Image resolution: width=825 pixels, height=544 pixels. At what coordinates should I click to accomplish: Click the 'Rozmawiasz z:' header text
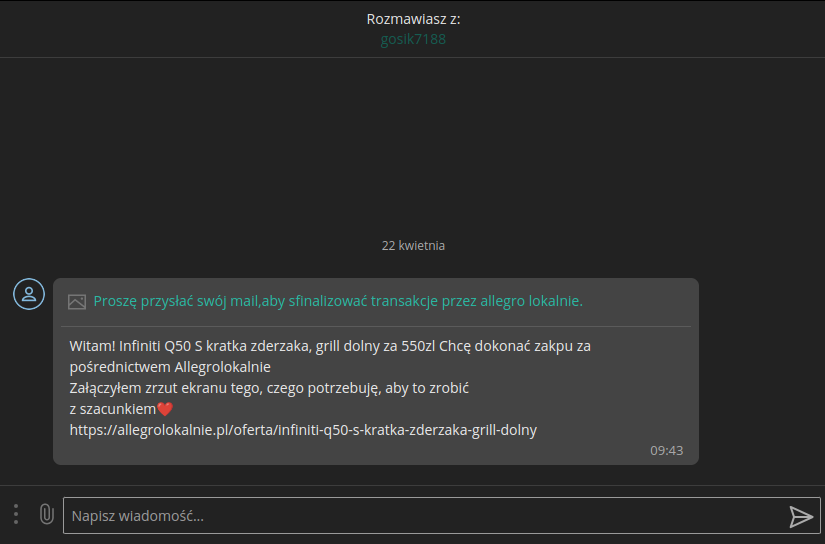413,19
